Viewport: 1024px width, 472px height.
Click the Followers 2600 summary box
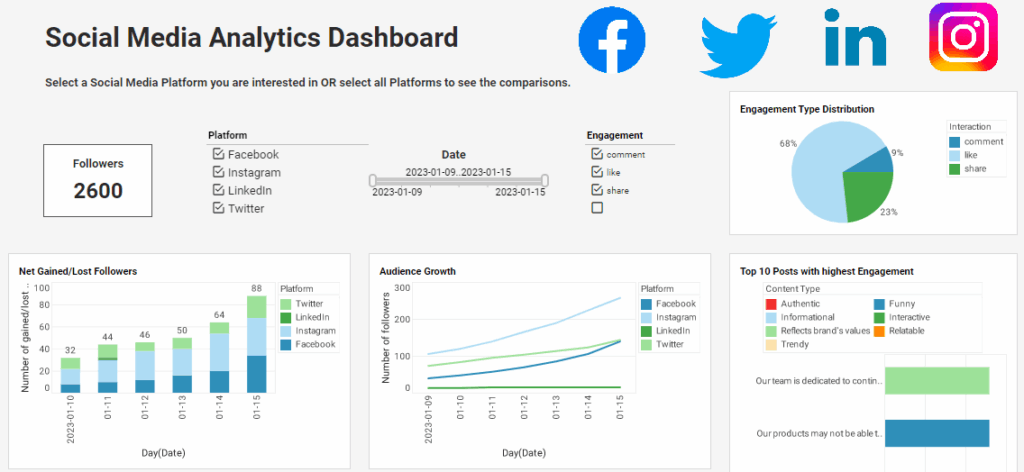pos(98,180)
